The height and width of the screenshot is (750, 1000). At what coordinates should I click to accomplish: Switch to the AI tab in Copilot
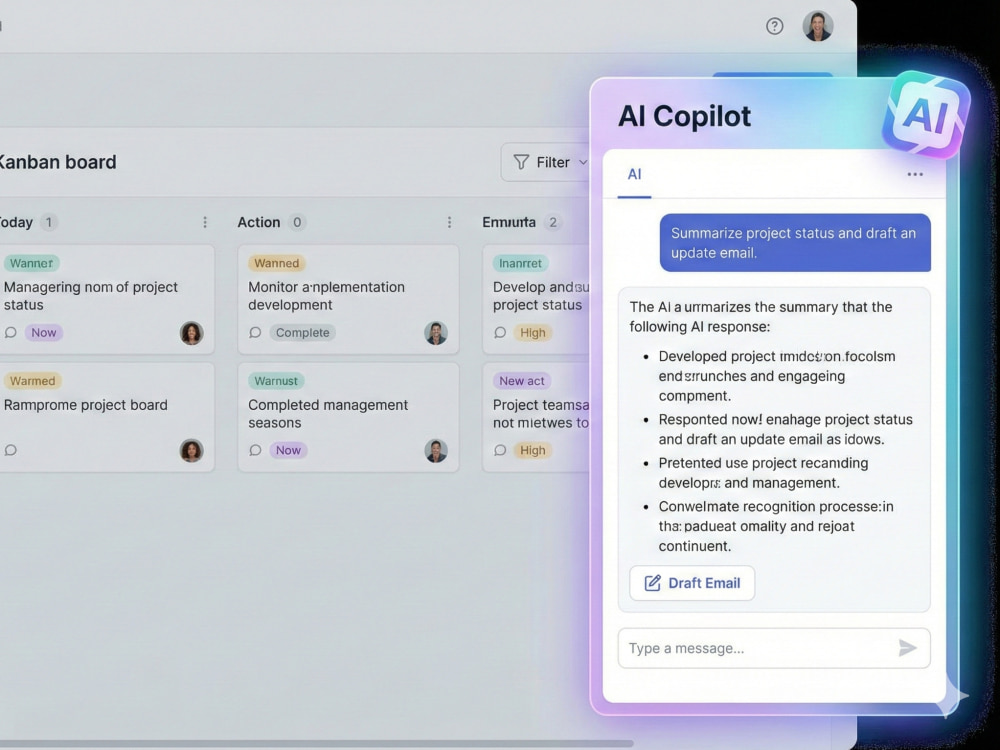pyautogui.click(x=635, y=174)
